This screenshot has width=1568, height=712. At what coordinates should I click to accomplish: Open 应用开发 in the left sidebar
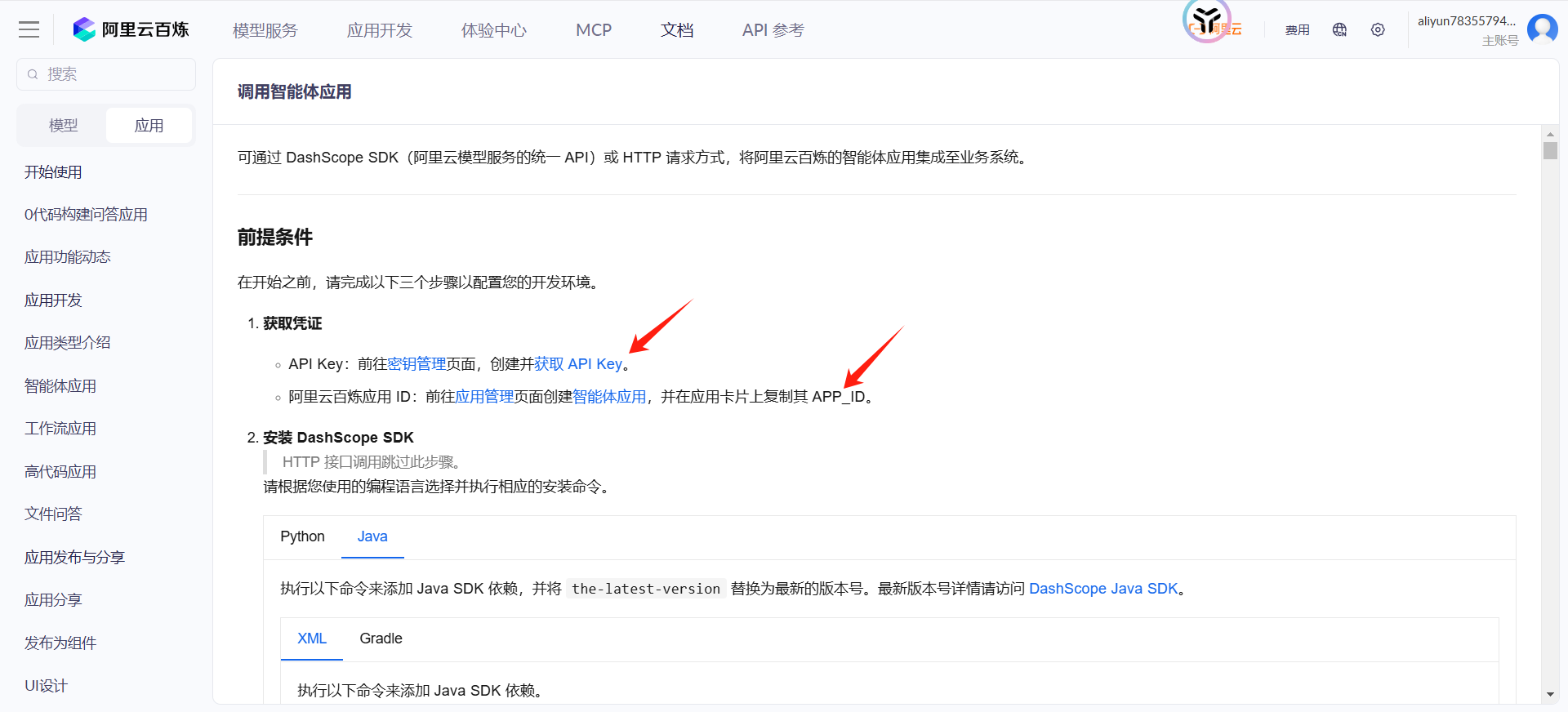click(x=53, y=300)
